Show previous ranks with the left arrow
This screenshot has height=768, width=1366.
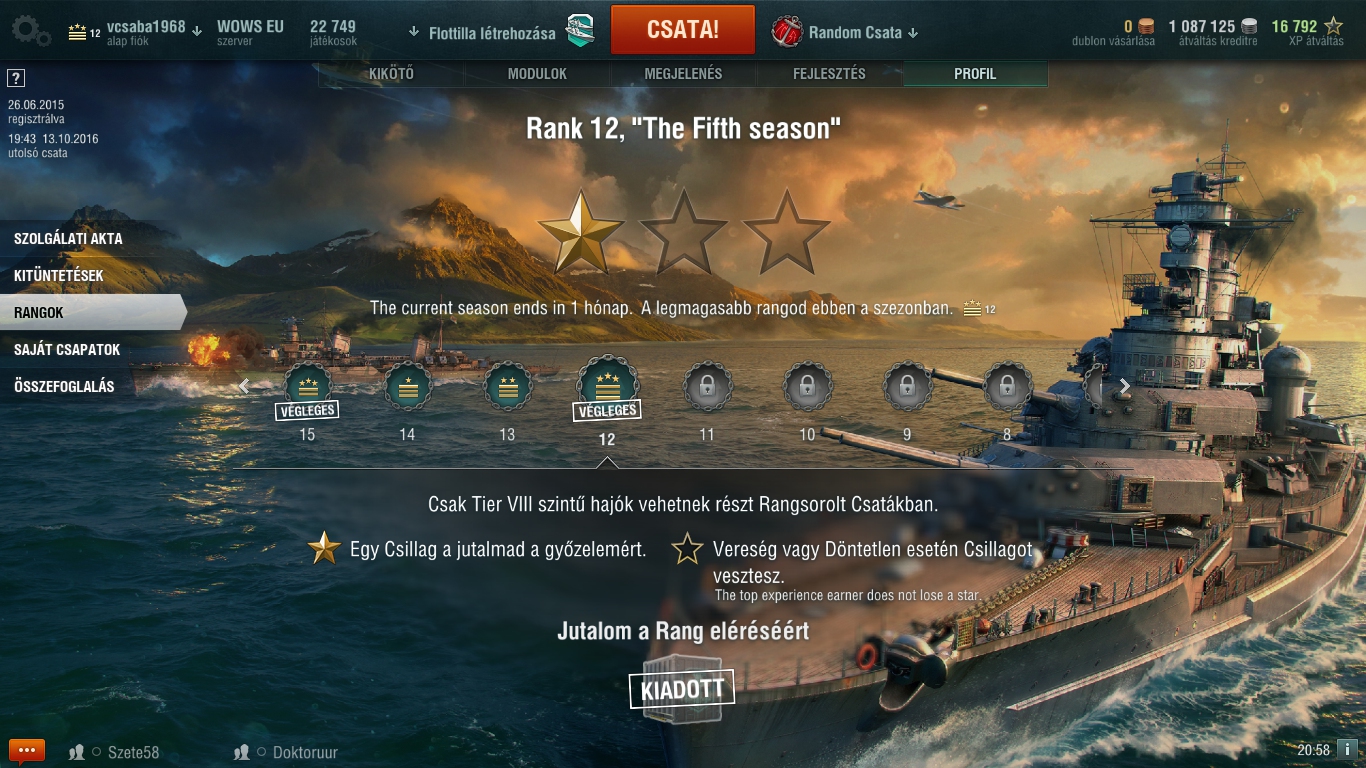tap(244, 386)
